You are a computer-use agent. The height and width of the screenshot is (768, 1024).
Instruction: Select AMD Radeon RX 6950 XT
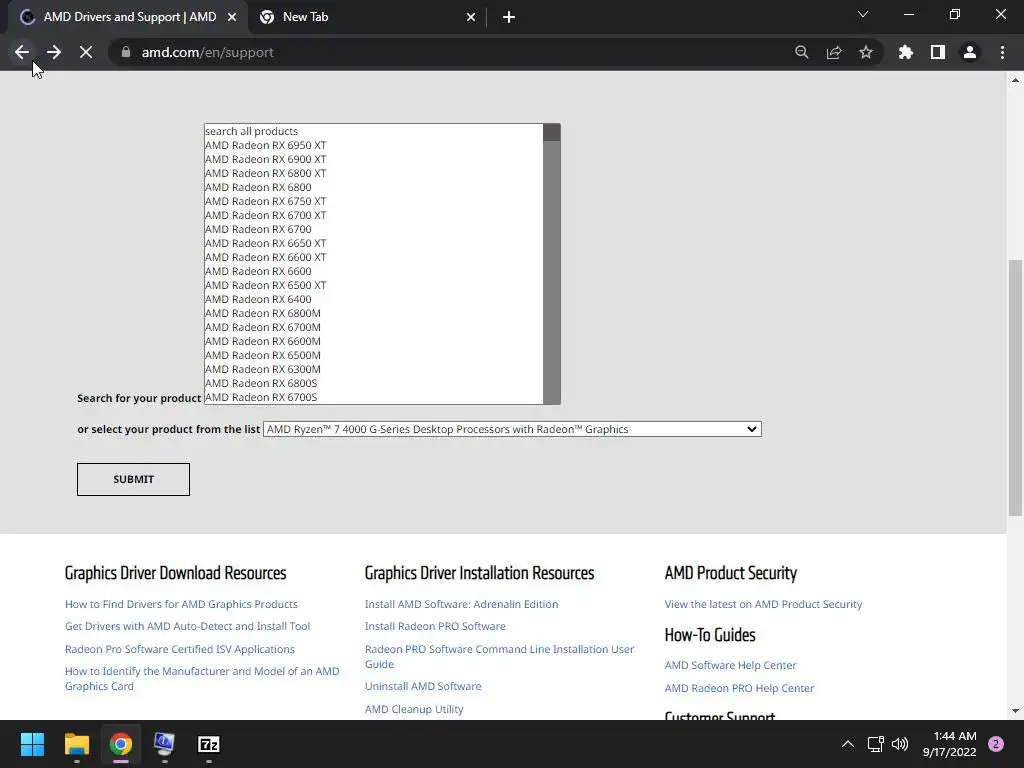[x=374, y=145]
